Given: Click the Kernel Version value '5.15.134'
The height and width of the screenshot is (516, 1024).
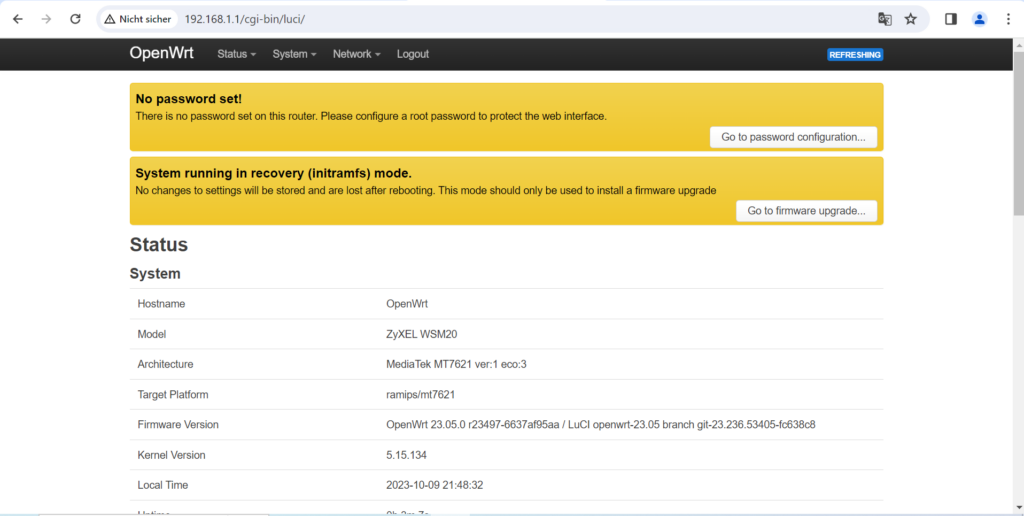Looking at the screenshot, I should [406, 455].
